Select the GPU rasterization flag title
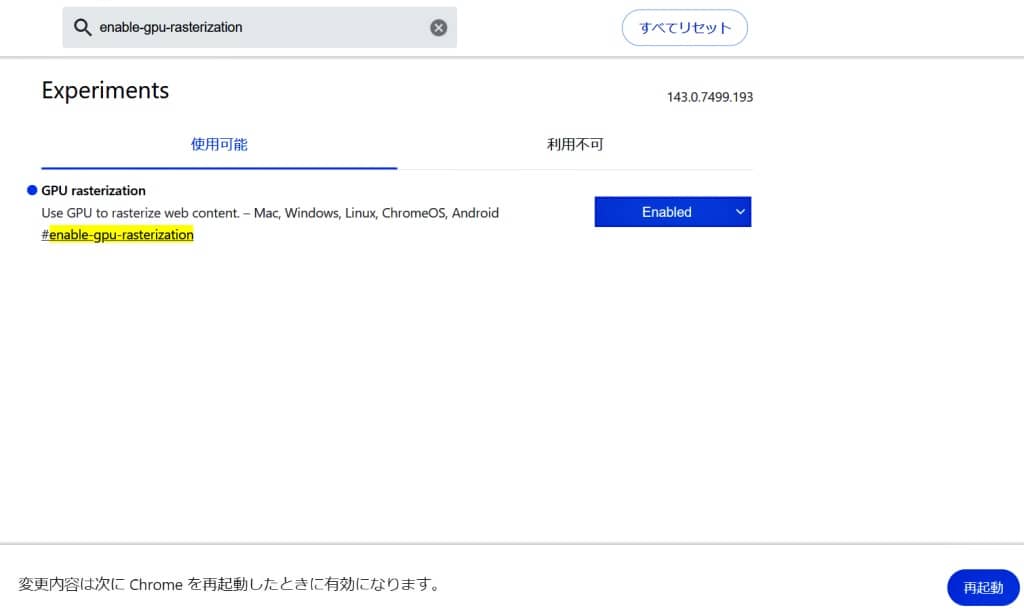Screen dimensions: 1024x612 [93, 190]
